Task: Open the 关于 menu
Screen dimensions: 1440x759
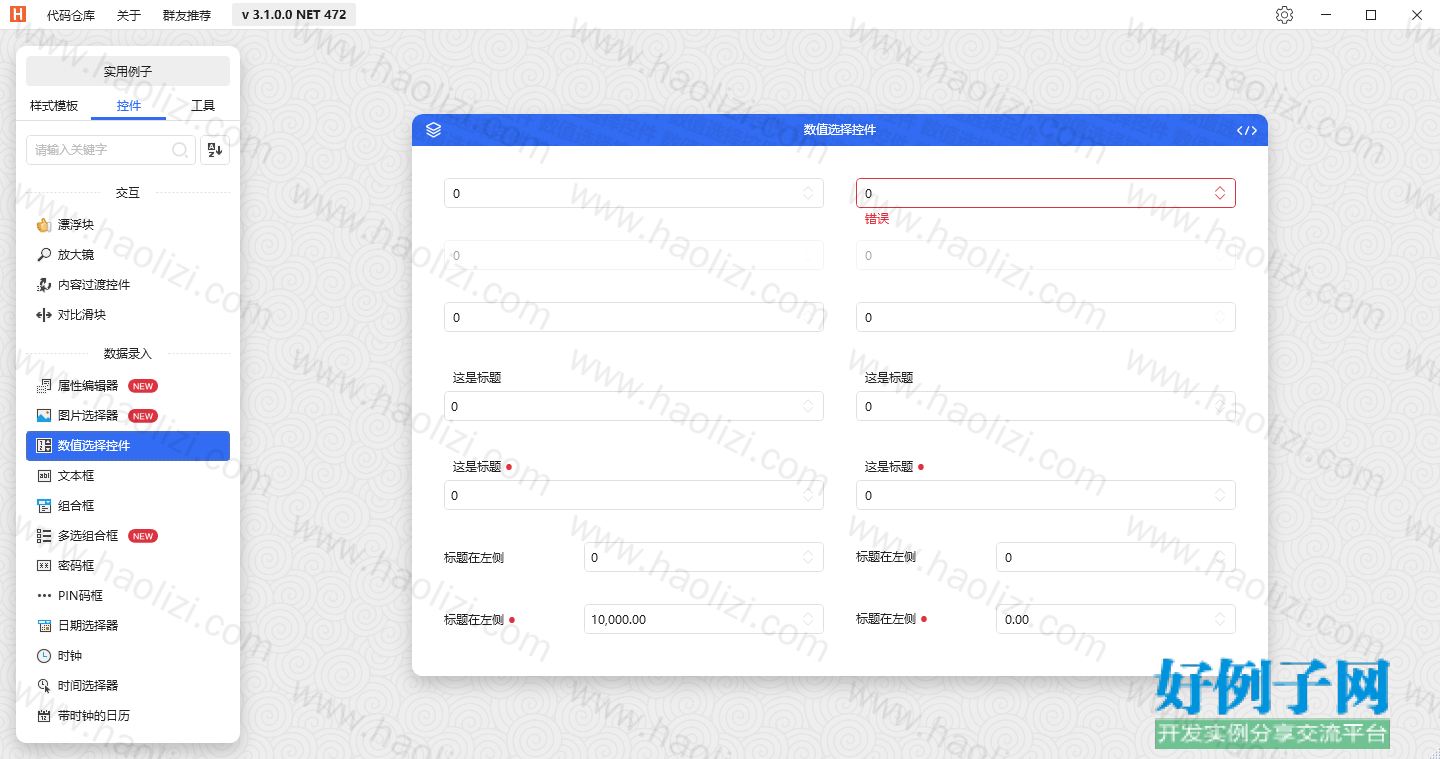Action: point(129,15)
